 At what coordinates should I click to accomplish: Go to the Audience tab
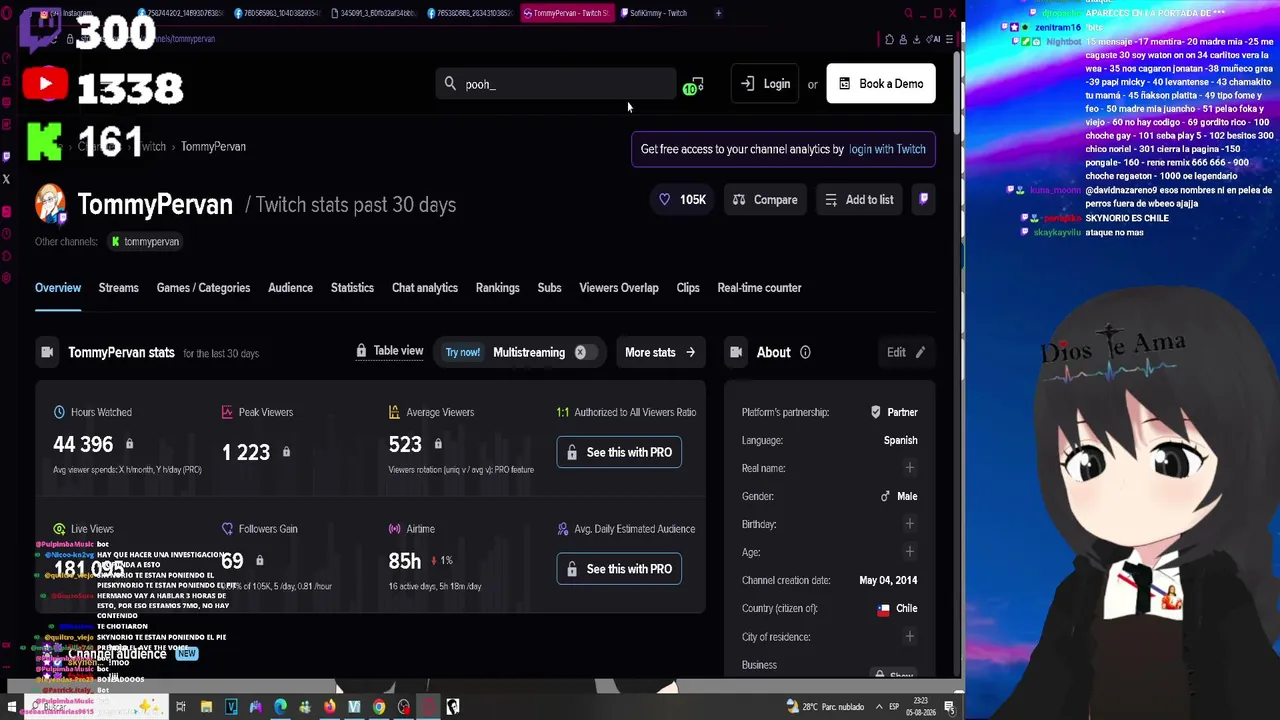290,288
